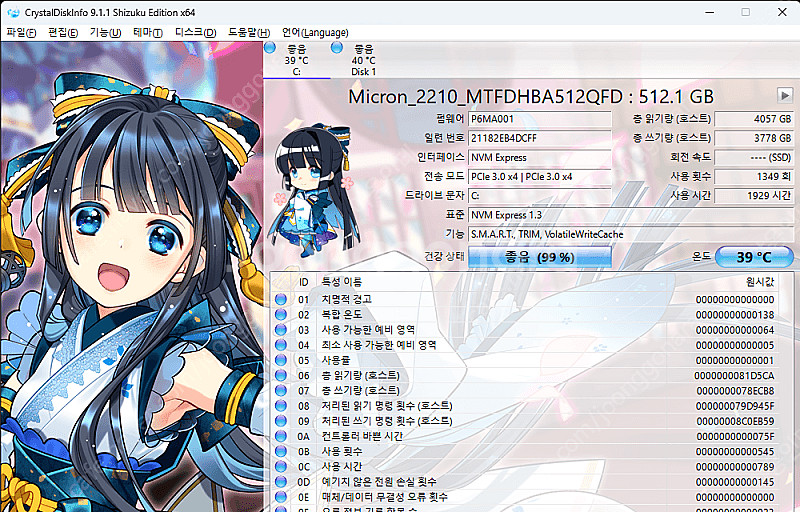Click the 39 °C temperature button

pyautogui.click(x=754, y=257)
